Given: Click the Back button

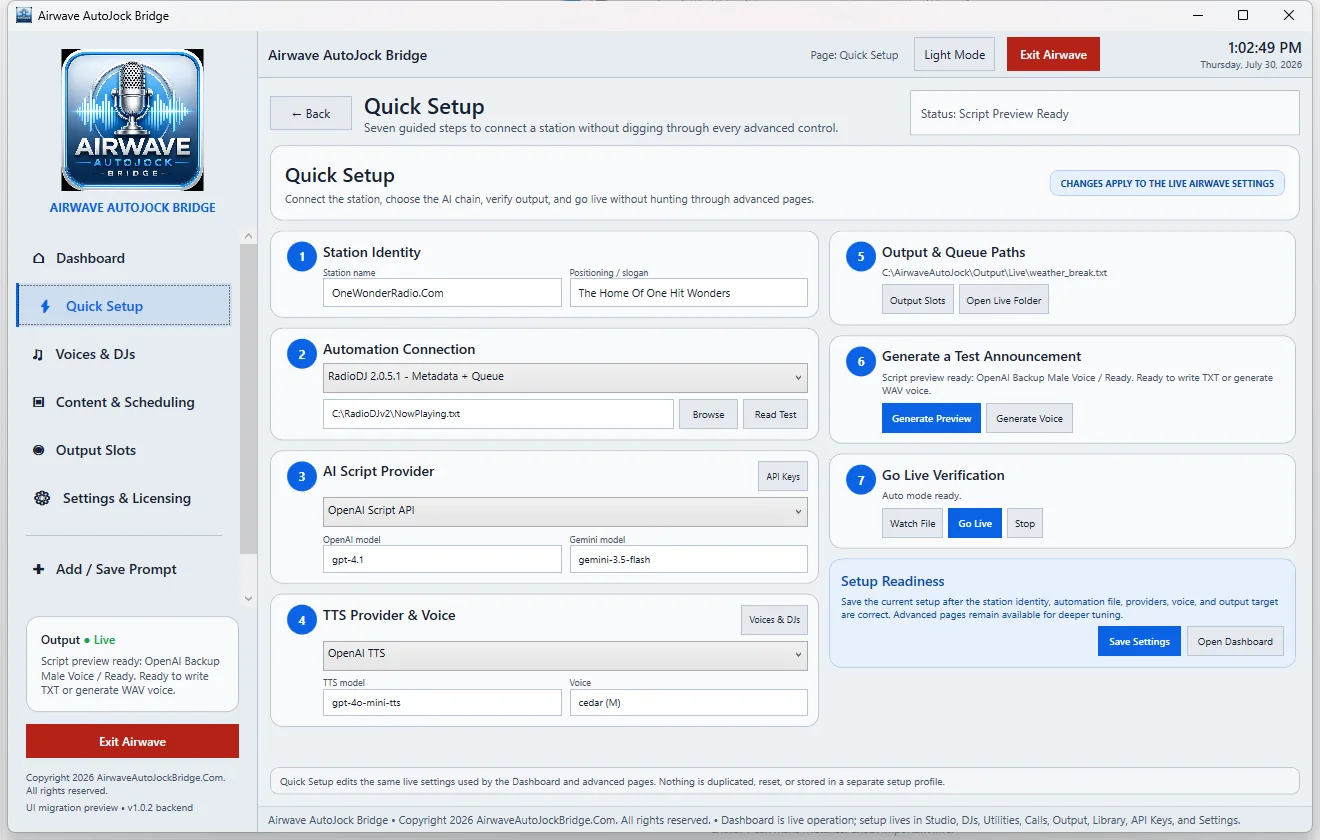Looking at the screenshot, I should pyautogui.click(x=311, y=114).
